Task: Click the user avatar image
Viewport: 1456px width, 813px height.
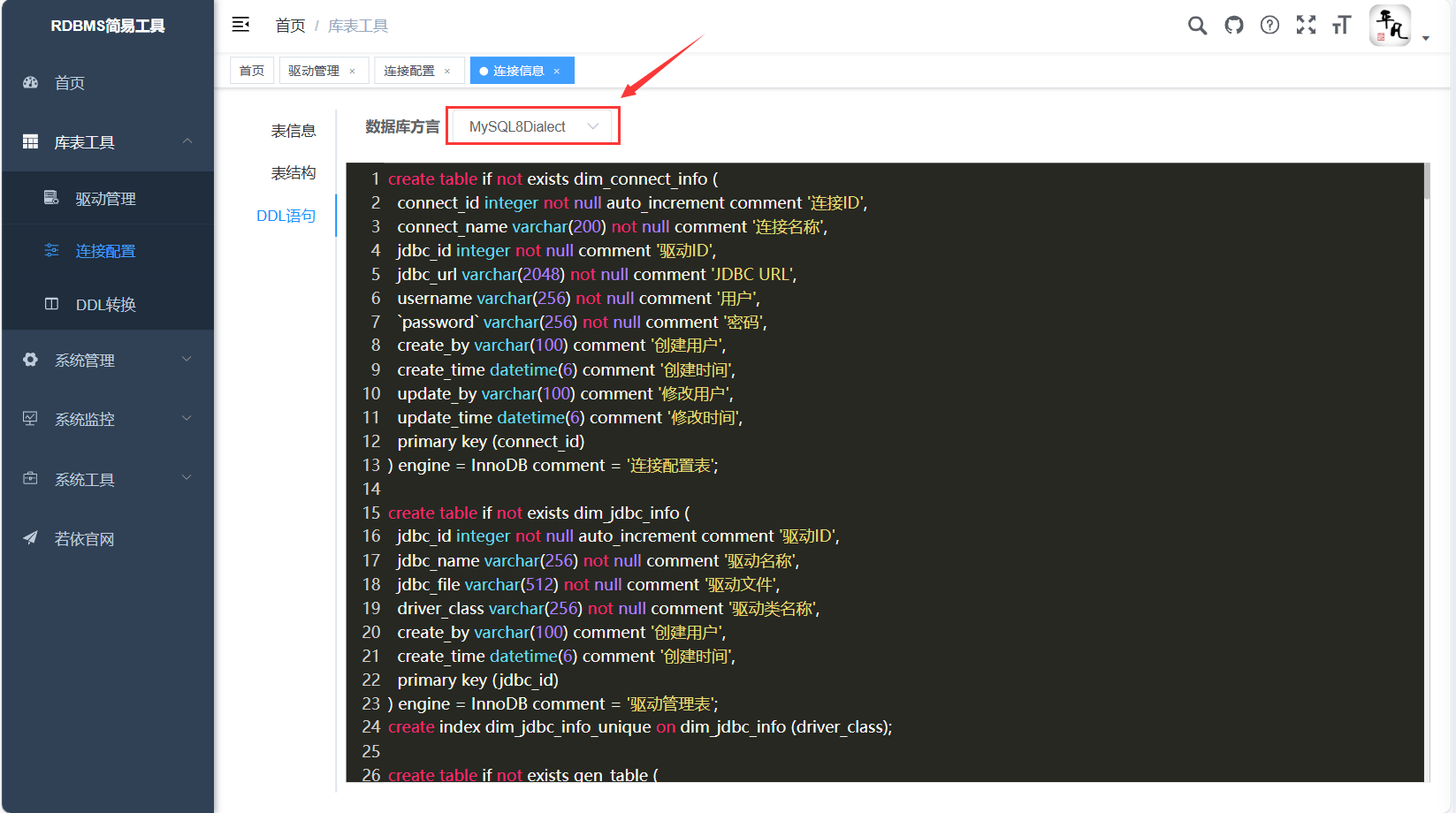Action: pos(1390,25)
